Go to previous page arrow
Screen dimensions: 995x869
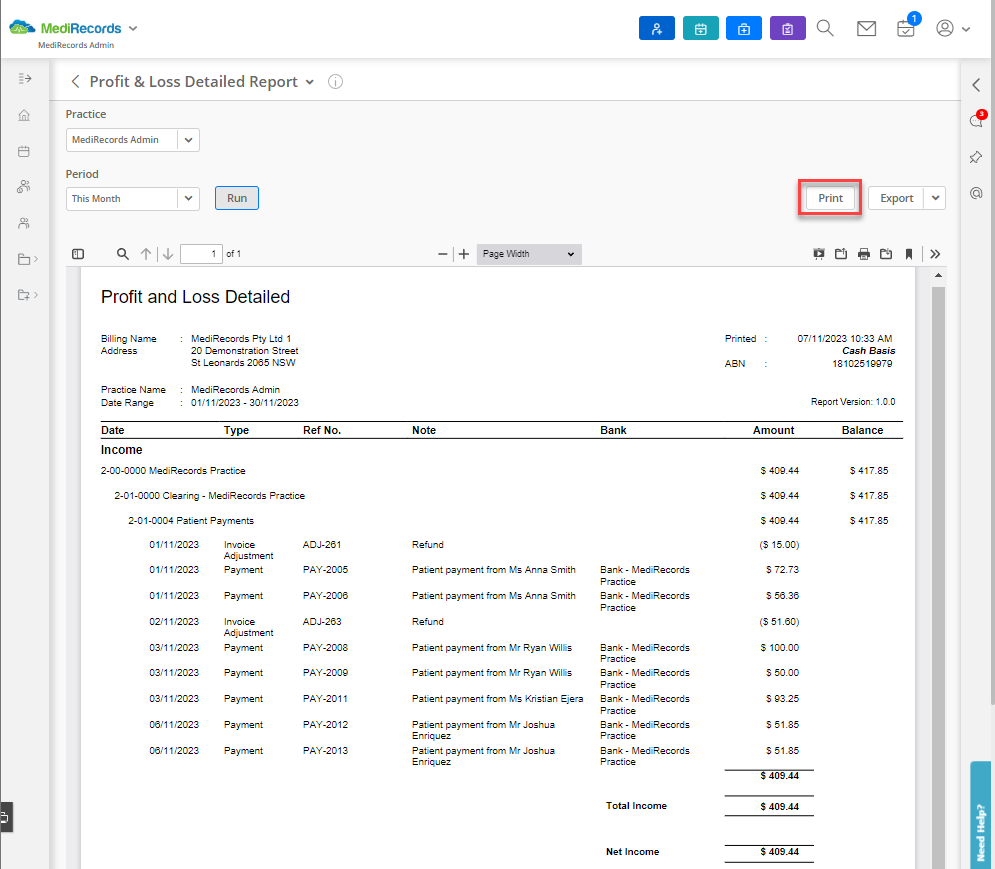(x=146, y=254)
